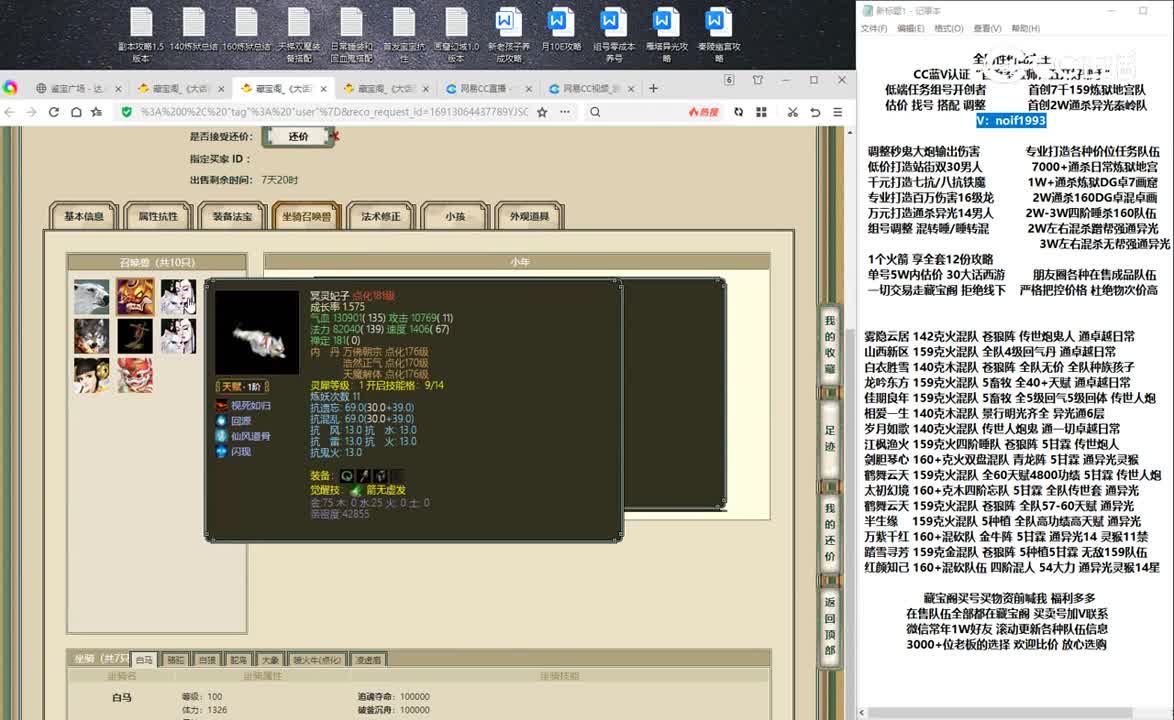1174x720 pixels.
Task: Click the highlighted 'V: noif1993' text in Notepad
Action: pyautogui.click(x=1011, y=120)
